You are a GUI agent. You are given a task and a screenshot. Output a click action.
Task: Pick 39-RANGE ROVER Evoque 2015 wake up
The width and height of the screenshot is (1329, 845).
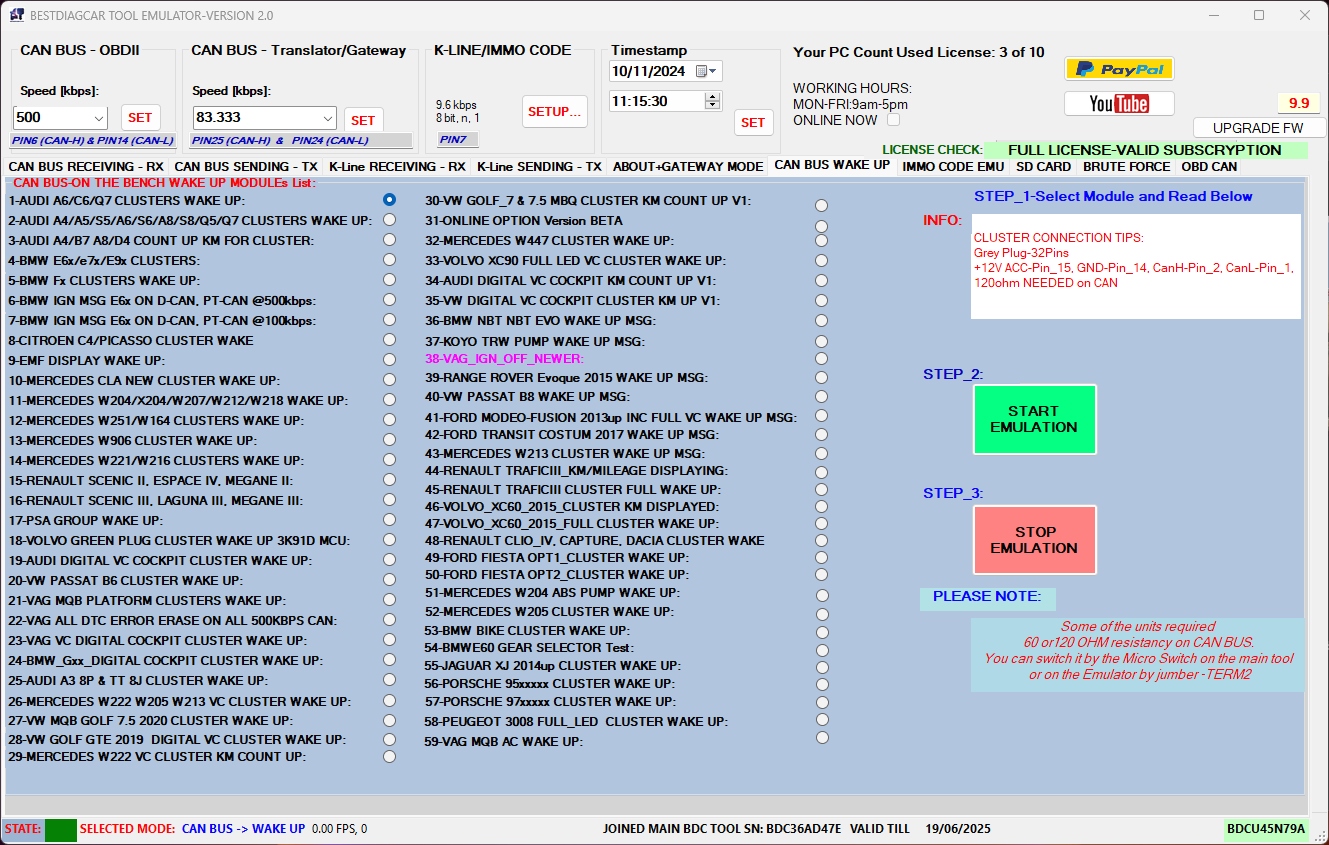[822, 378]
